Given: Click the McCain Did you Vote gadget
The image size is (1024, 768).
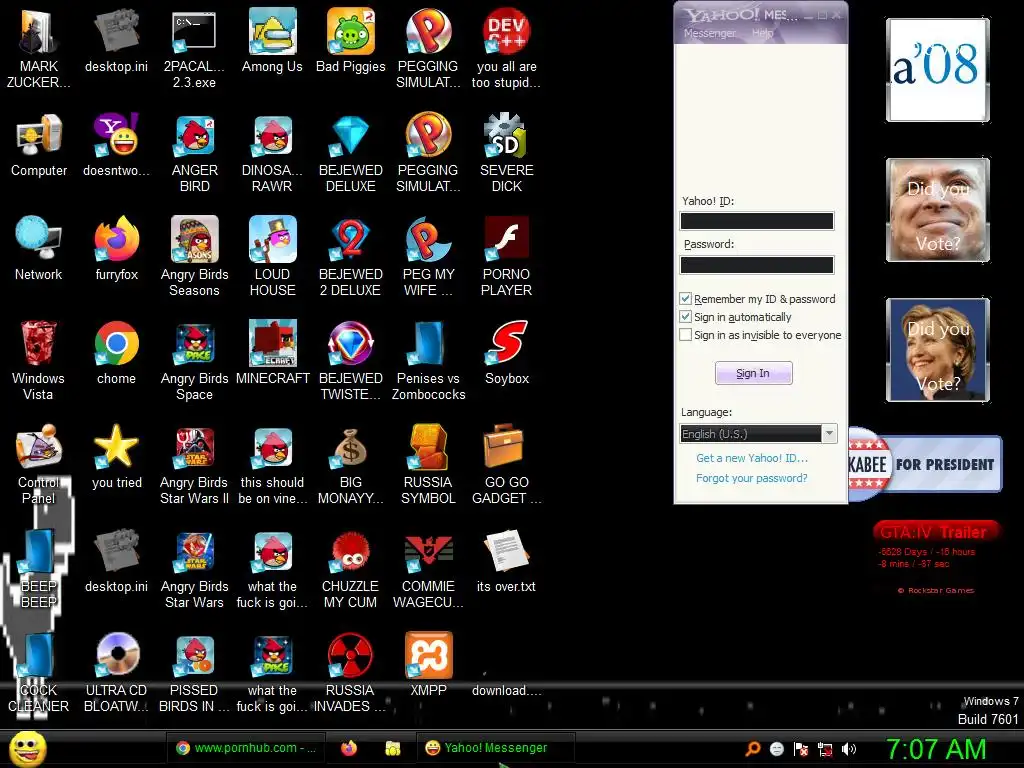Looking at the screenshot, I should [x=938, y=210].
